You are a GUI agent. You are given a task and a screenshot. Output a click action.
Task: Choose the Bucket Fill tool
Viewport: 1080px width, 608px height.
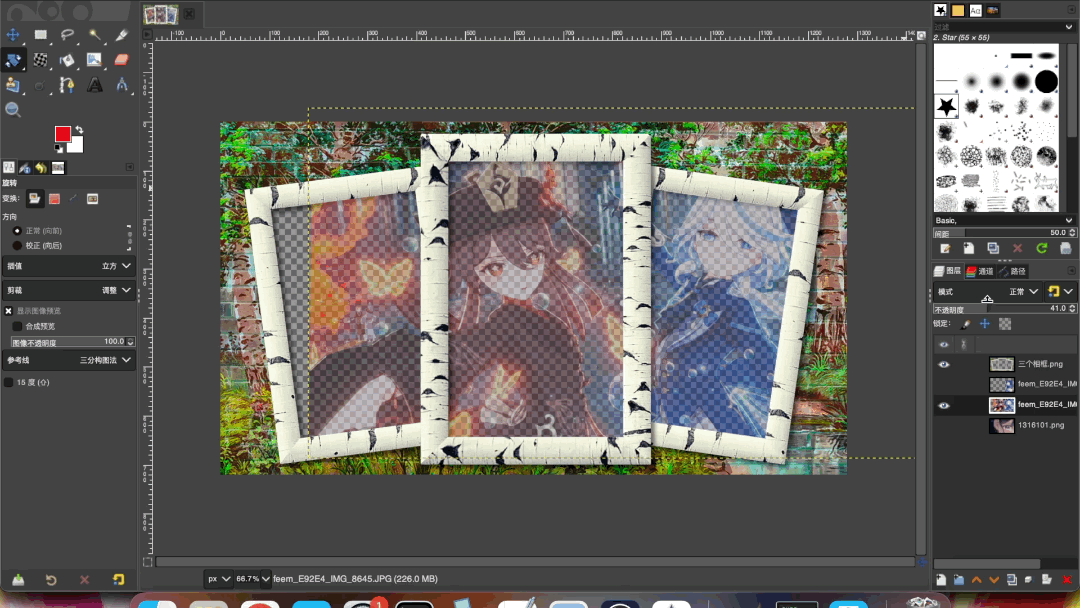coord(68,60)
